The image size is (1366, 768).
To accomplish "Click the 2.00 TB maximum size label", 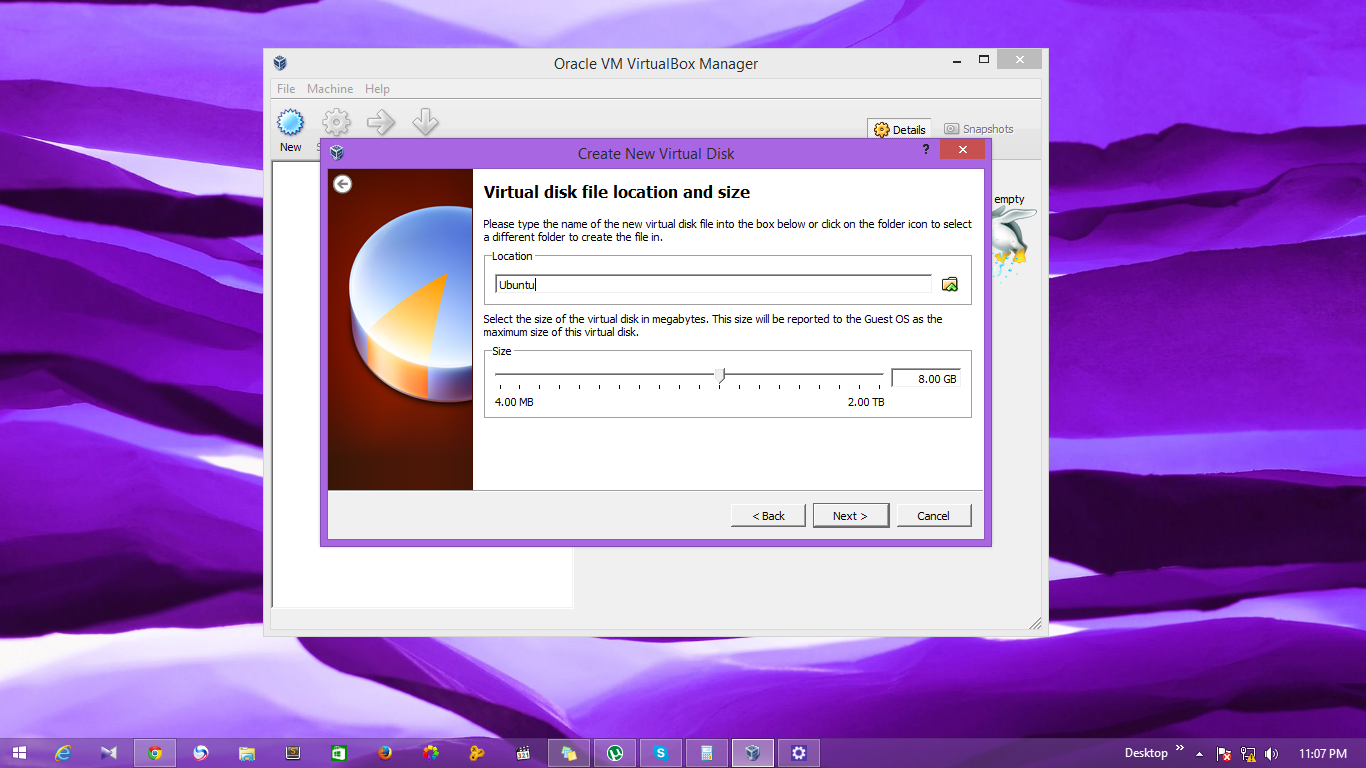I will pos(866,402).
